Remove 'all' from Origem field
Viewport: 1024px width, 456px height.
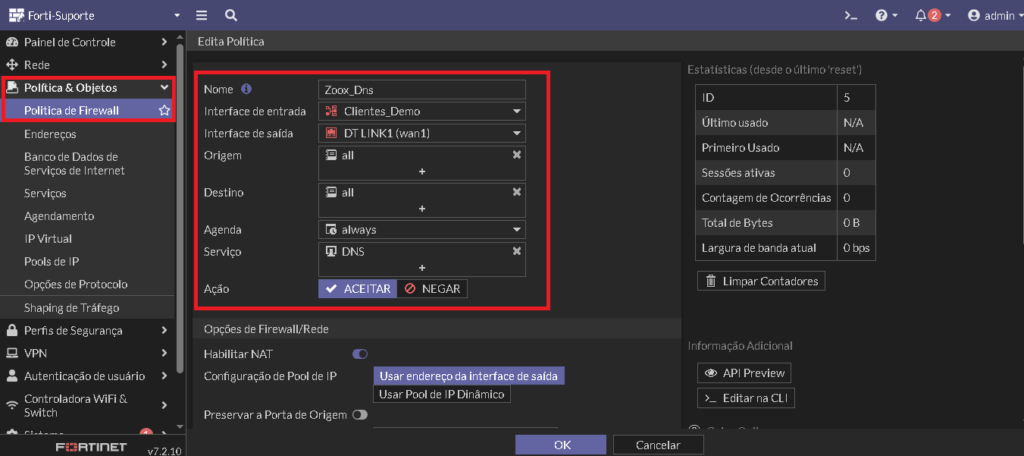click(517, 155)
